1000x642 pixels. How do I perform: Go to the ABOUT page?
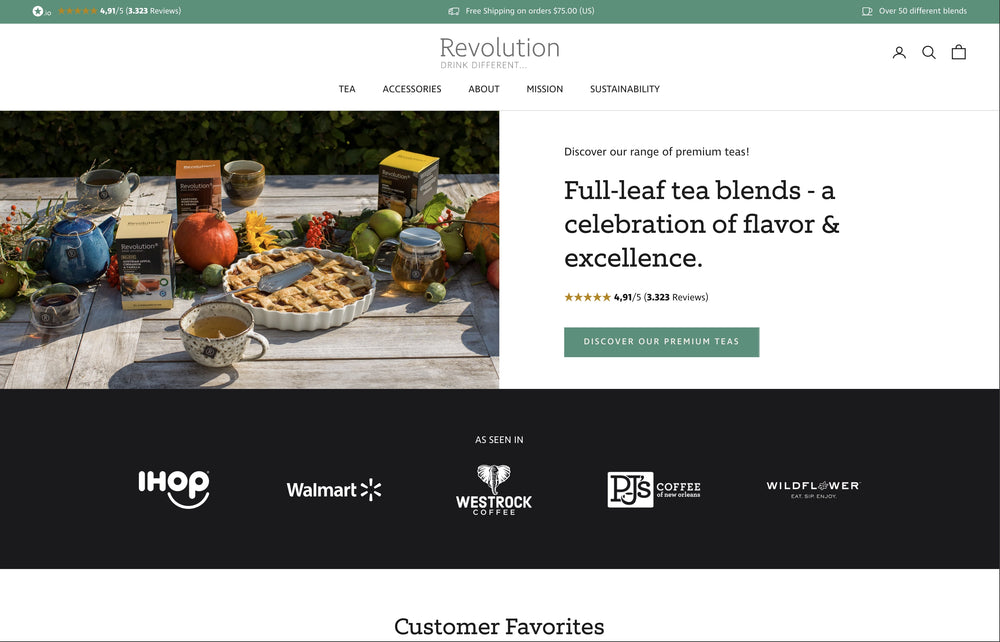pyautogui.click(x=483, y=89)
